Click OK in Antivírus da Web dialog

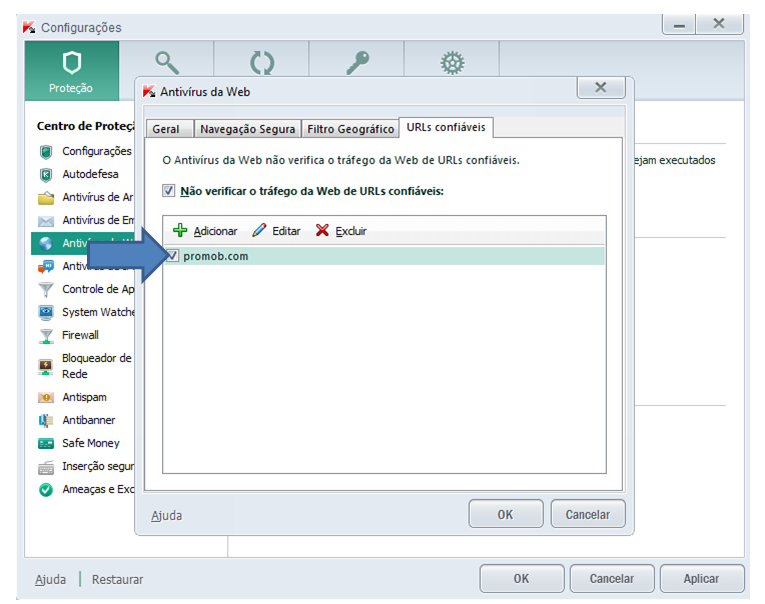(x=505, y=514)
